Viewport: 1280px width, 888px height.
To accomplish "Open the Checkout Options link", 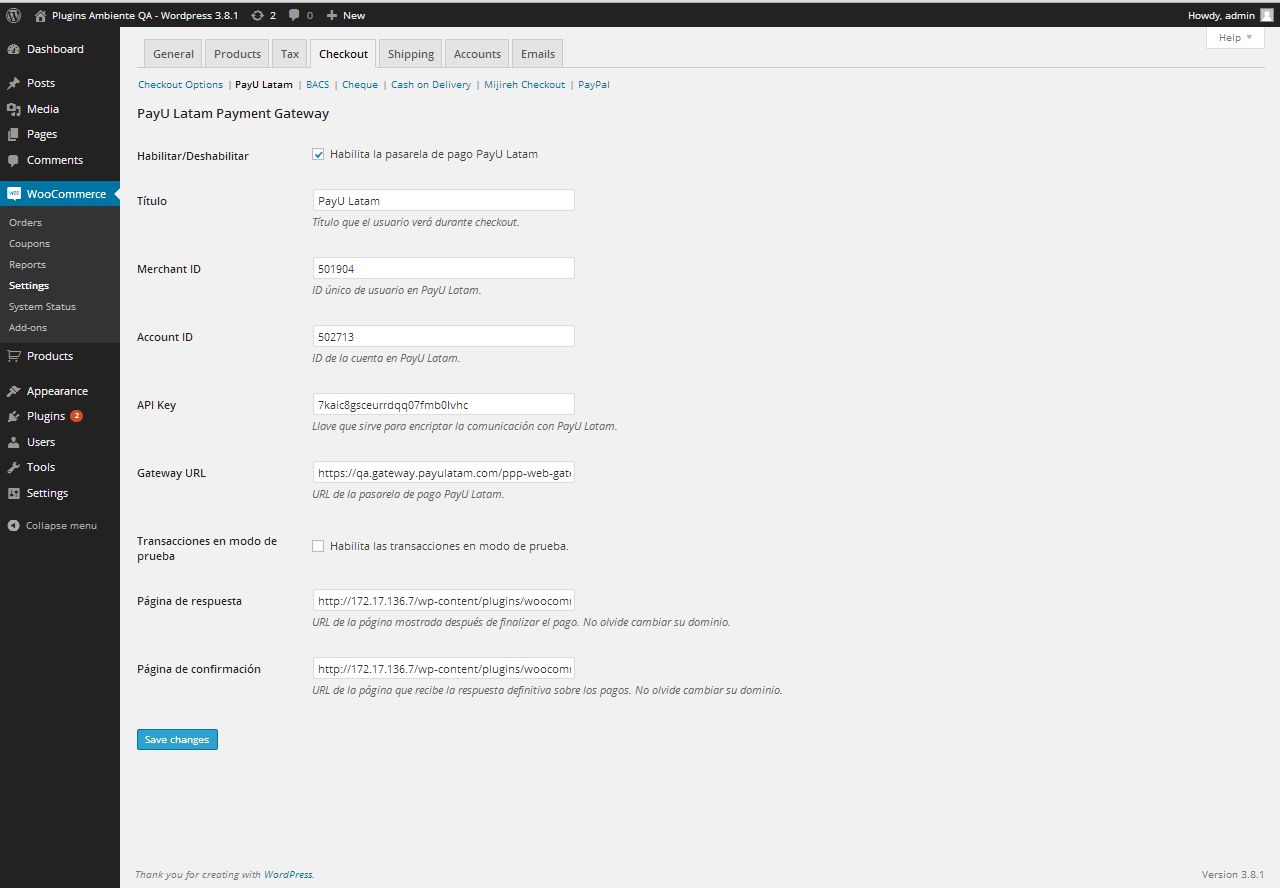I will (x=180, y=85).
